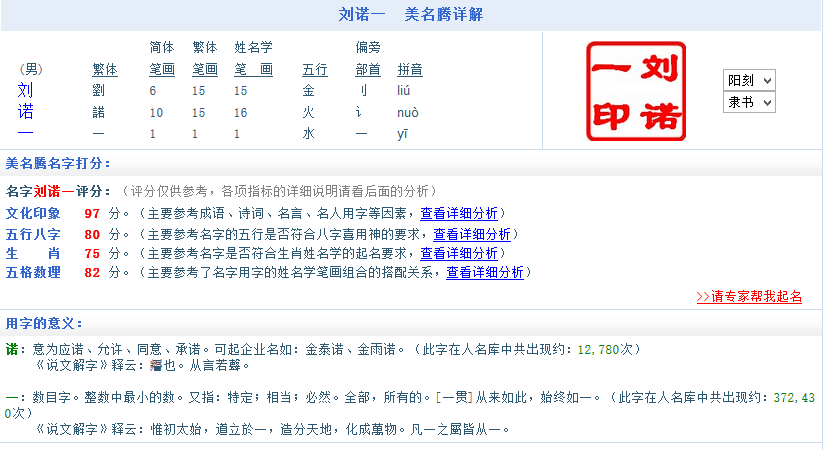The width and height of the screenshot is (826, 450).
Task: View detailed analysis for 五行八字 score
Action: click(472, 234)
